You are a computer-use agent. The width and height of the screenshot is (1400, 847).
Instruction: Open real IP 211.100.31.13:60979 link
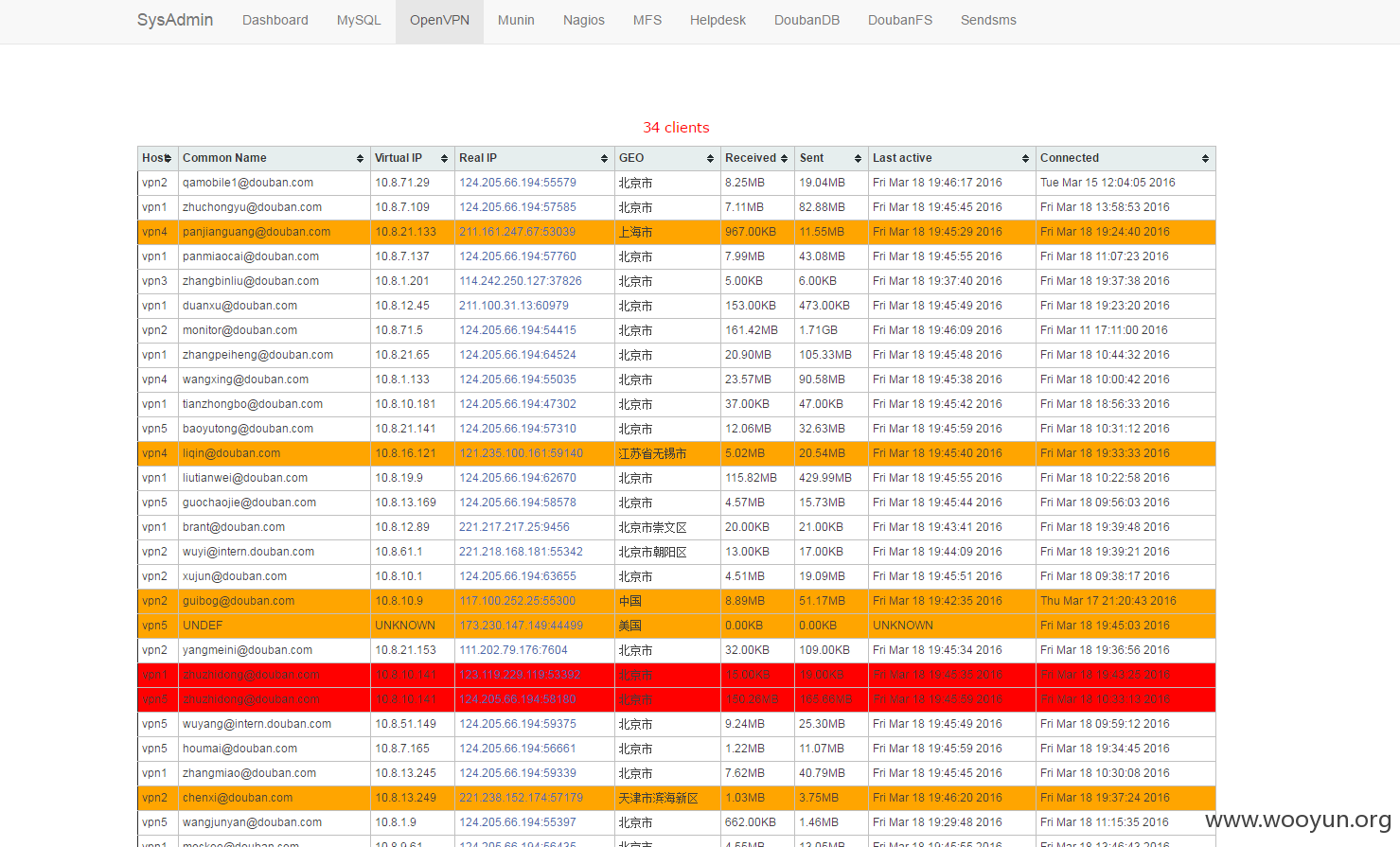[x=514, y=306]
